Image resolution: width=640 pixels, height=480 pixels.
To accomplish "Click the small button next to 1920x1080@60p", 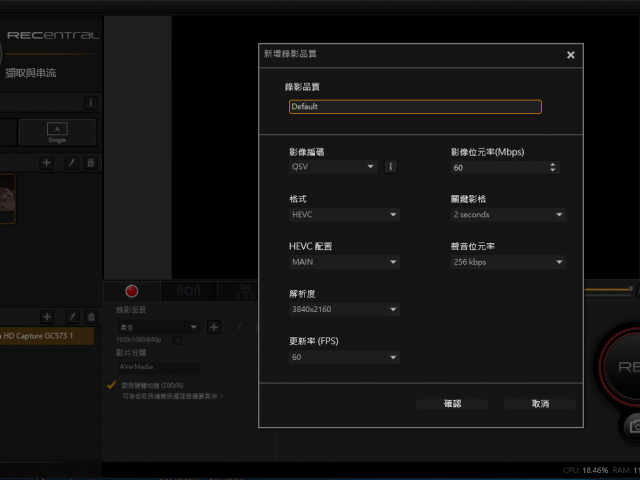I will 177,340.
